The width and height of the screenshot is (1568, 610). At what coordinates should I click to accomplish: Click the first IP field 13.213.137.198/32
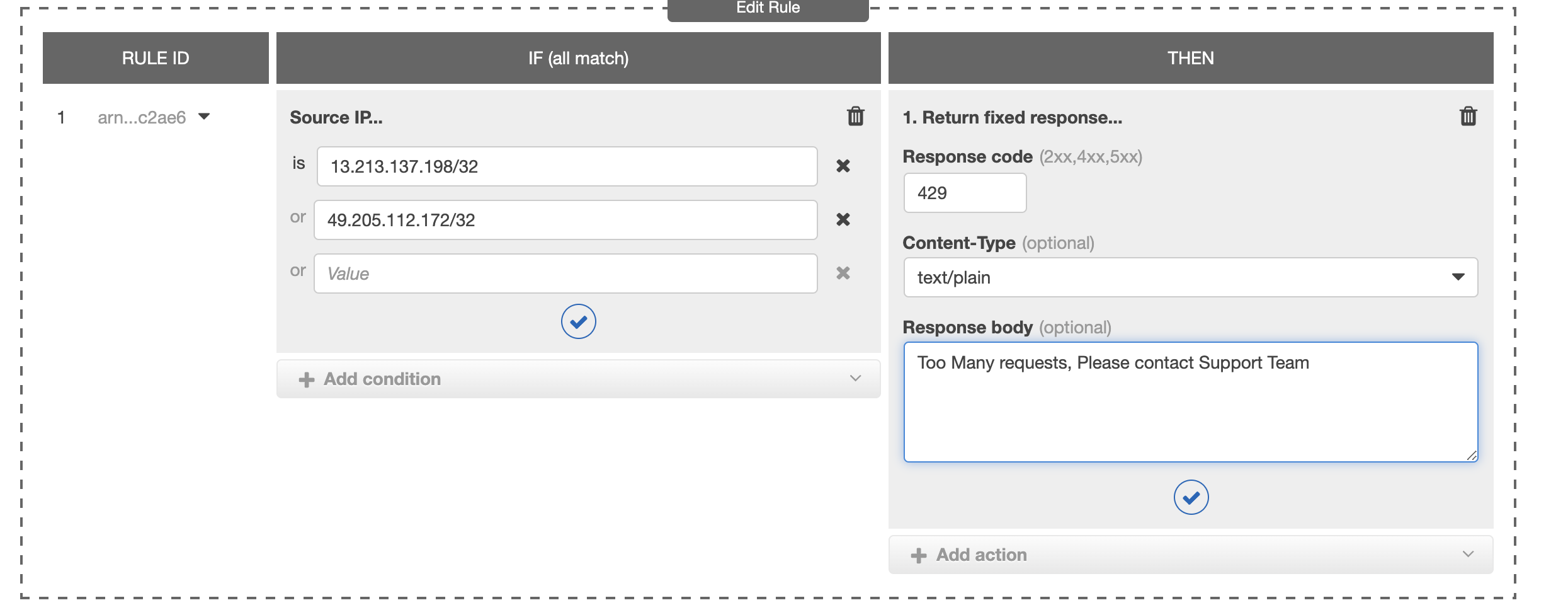pyautogui.click(x=567, y=166)
